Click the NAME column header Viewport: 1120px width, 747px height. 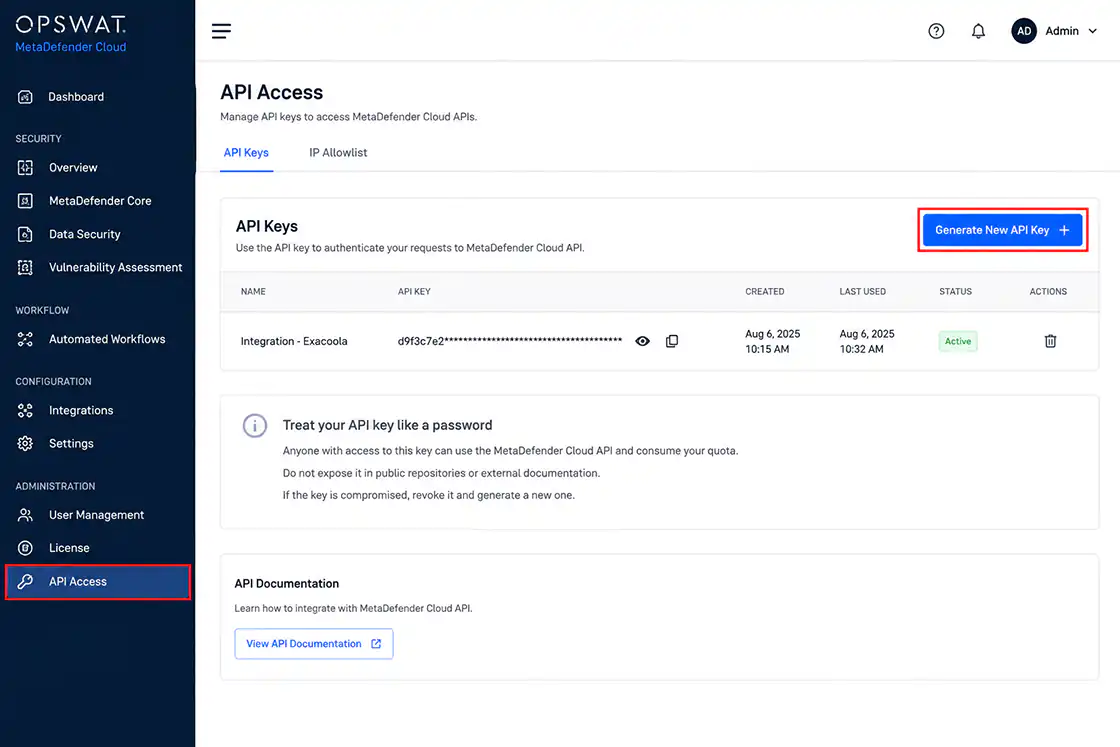point(253,291)
